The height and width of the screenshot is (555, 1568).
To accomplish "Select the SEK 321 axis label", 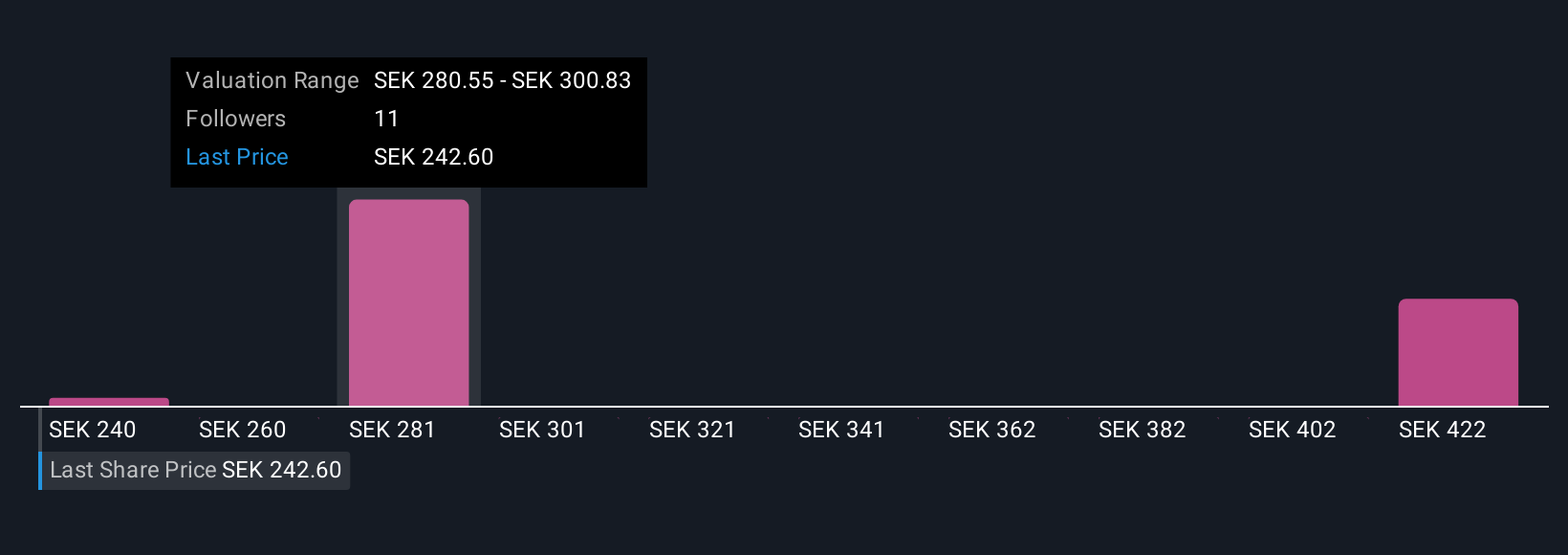I will [692, 430].
